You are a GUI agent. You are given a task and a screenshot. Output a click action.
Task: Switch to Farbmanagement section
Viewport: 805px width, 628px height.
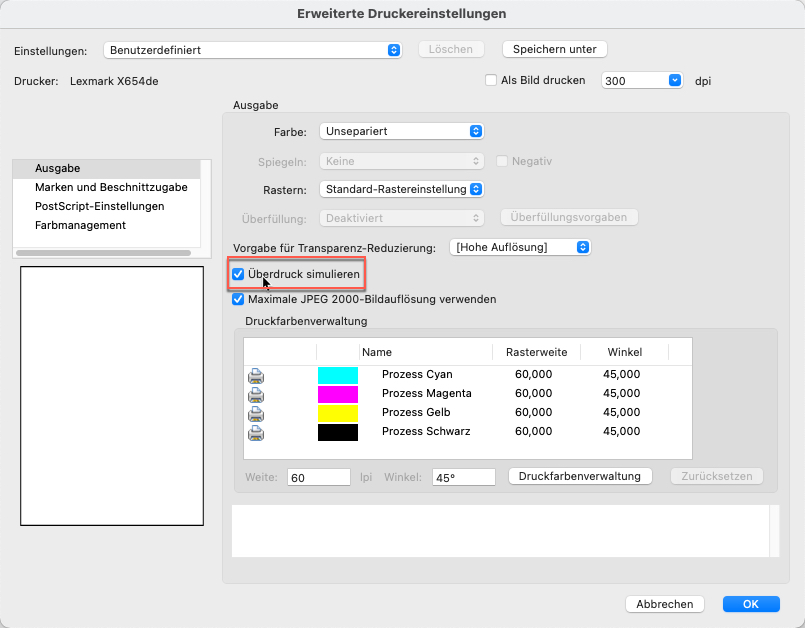(80, 225)
